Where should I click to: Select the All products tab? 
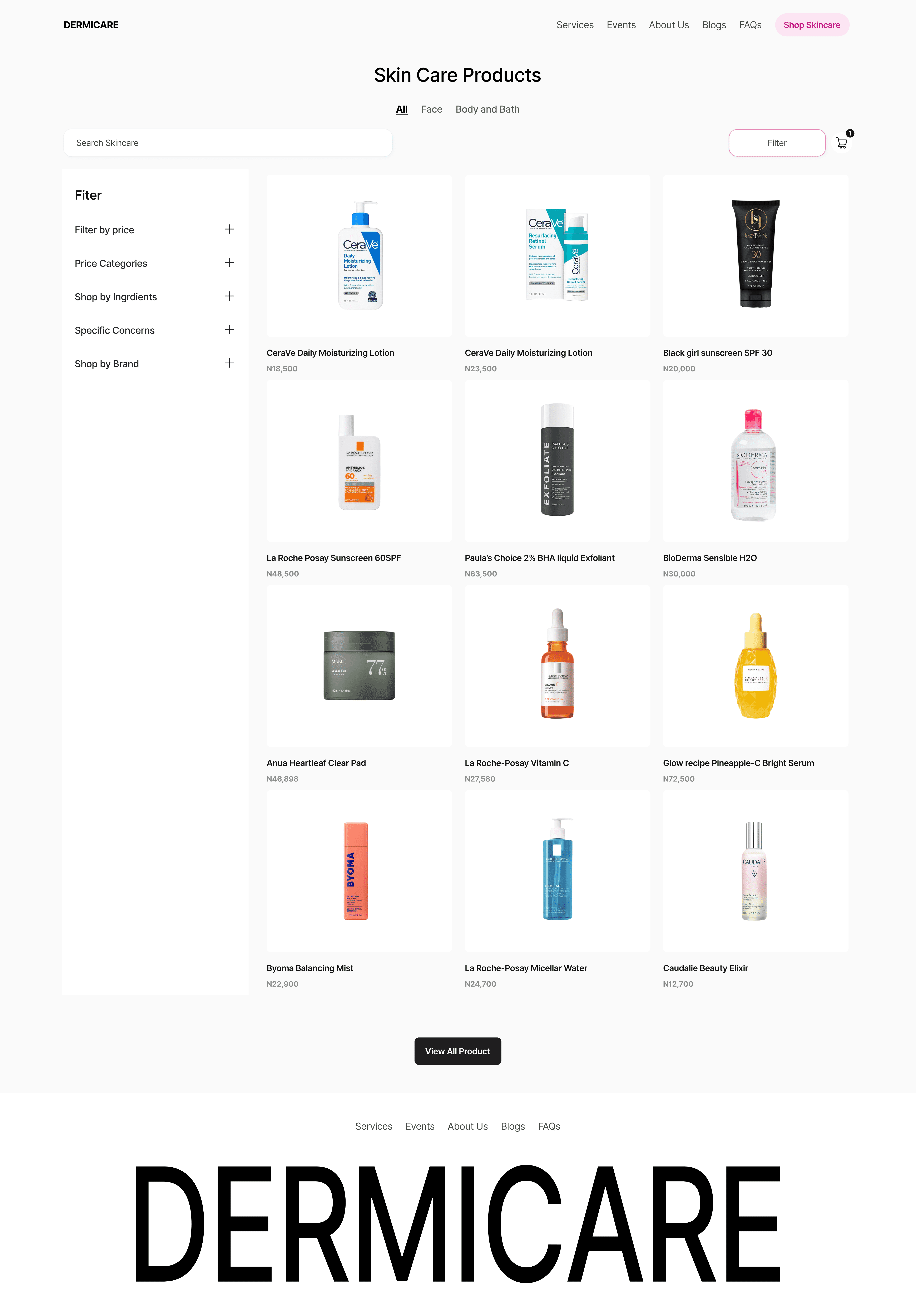point(402,109)
